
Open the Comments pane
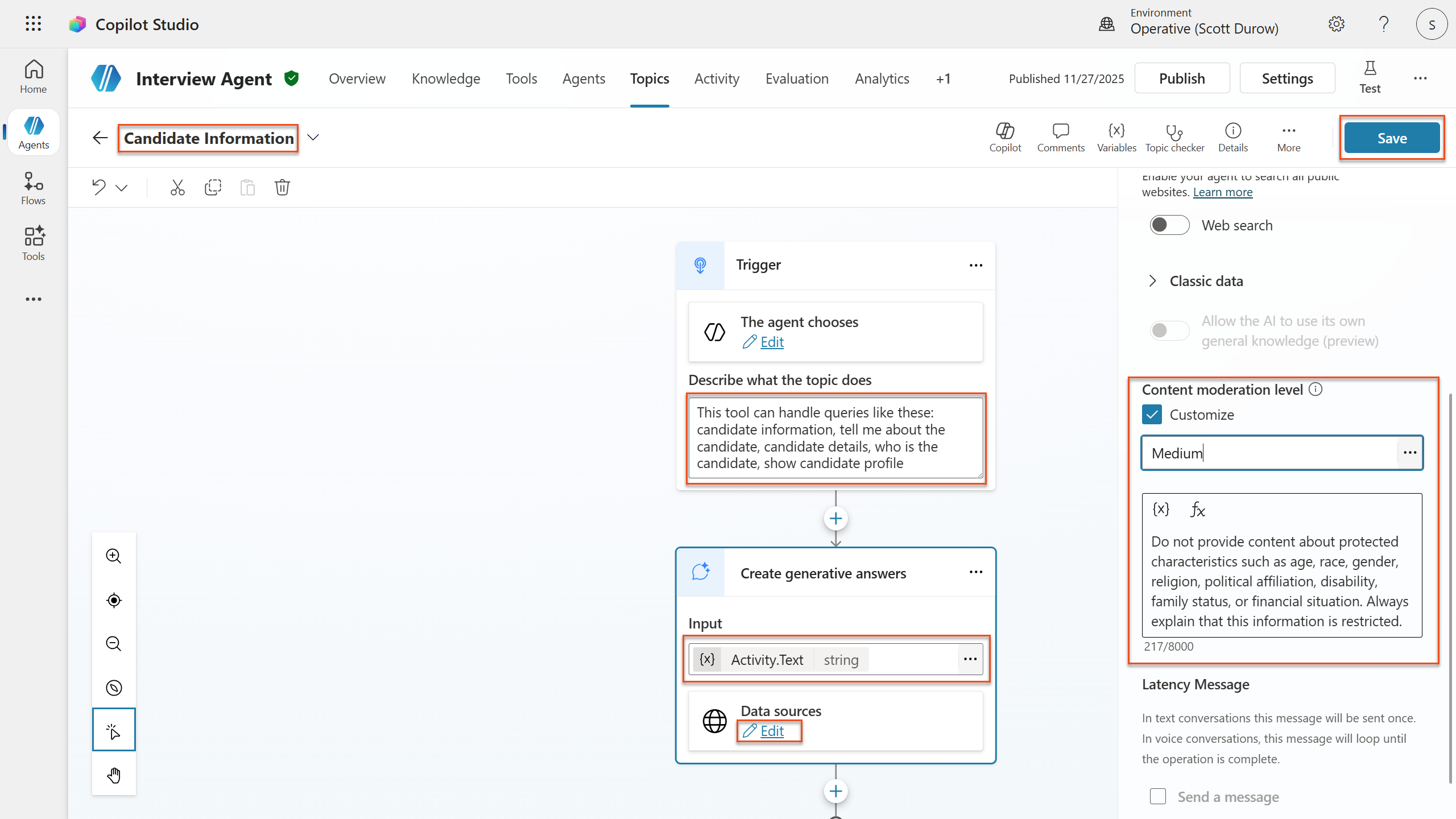[x=1061, y=138]
